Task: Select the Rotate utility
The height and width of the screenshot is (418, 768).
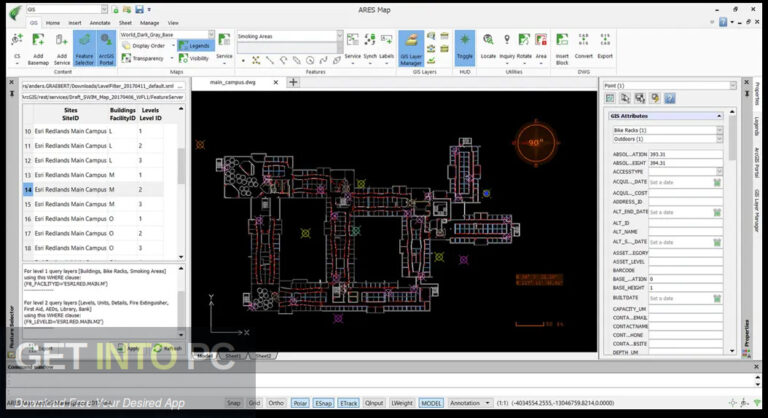Action: (524, 47)
